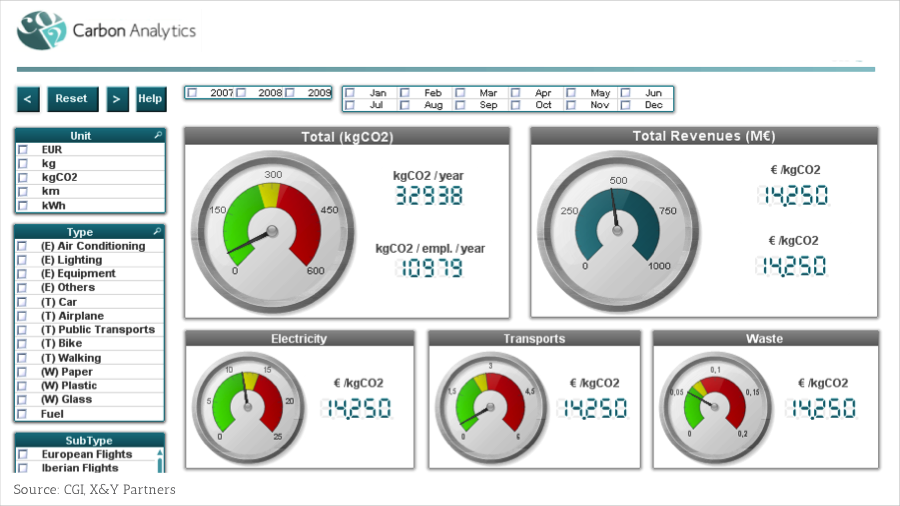Open search in the Type list header
The width and height of the screenshot is (900, 506).
click(x=157, y=232)
